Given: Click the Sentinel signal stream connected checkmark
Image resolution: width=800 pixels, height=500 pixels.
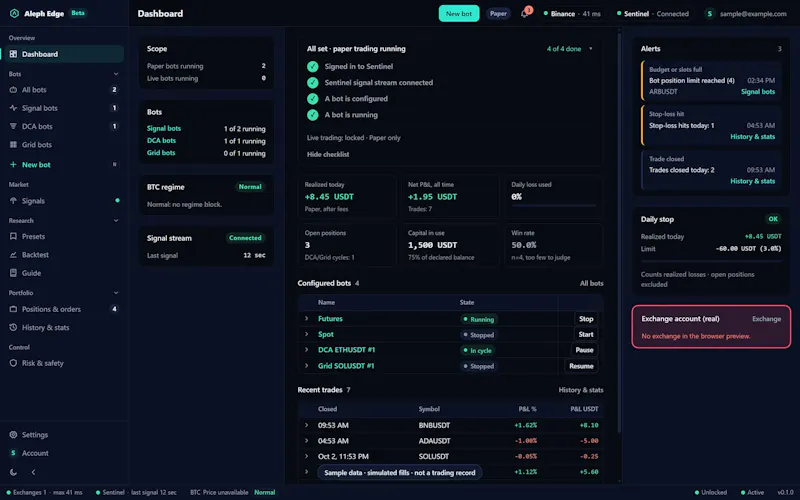Looking at the screenshot, I should click(313, 83).
